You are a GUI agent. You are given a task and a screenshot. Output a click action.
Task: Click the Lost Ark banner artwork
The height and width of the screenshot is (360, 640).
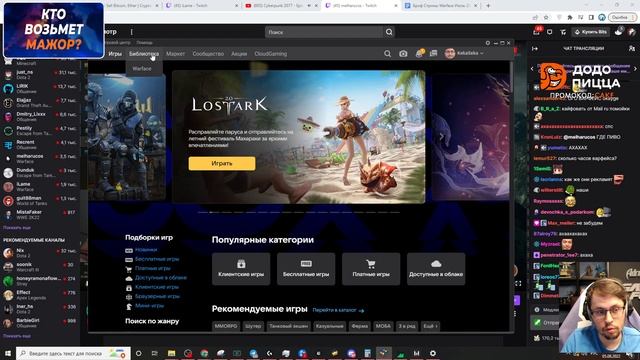tap(298, 137)
